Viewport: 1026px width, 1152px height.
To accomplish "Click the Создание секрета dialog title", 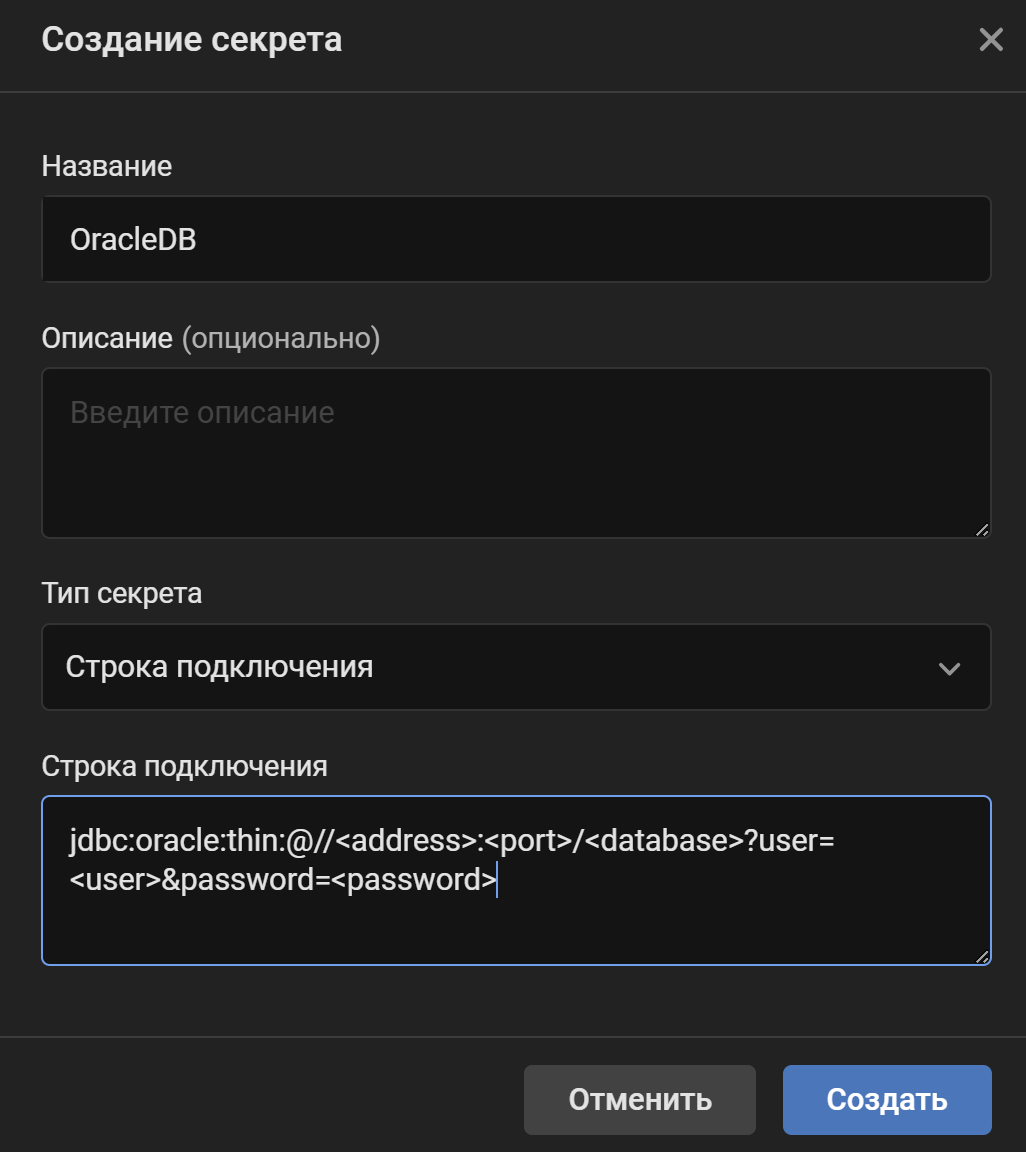I will pos(190,40).
